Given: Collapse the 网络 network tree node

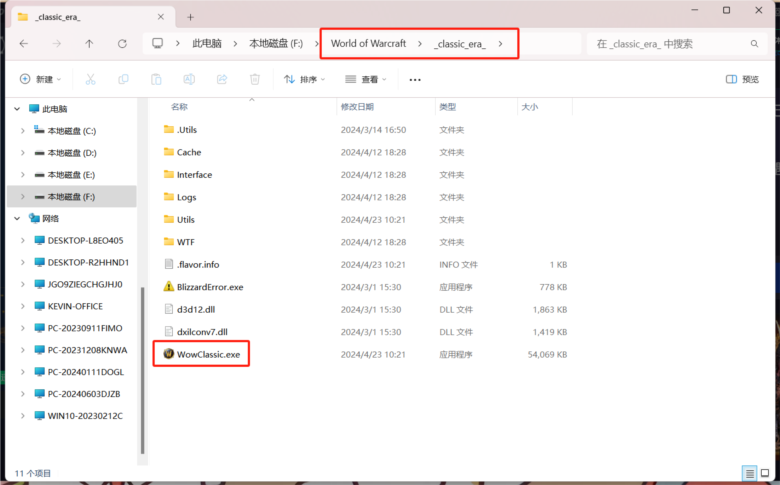Looking at the screenshot, I should [x=17, y=218].
